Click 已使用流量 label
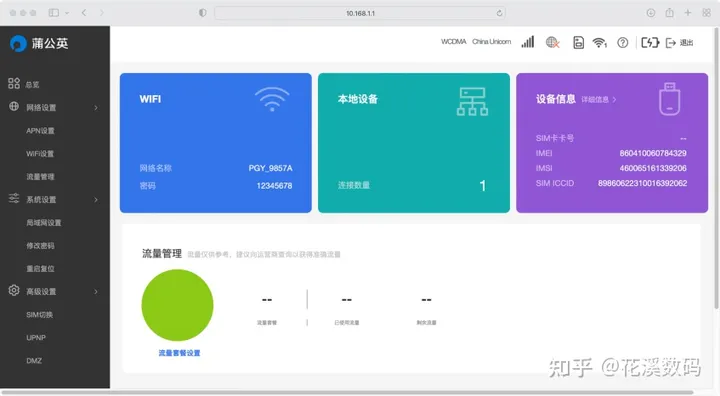 click(x=347, y=322)
